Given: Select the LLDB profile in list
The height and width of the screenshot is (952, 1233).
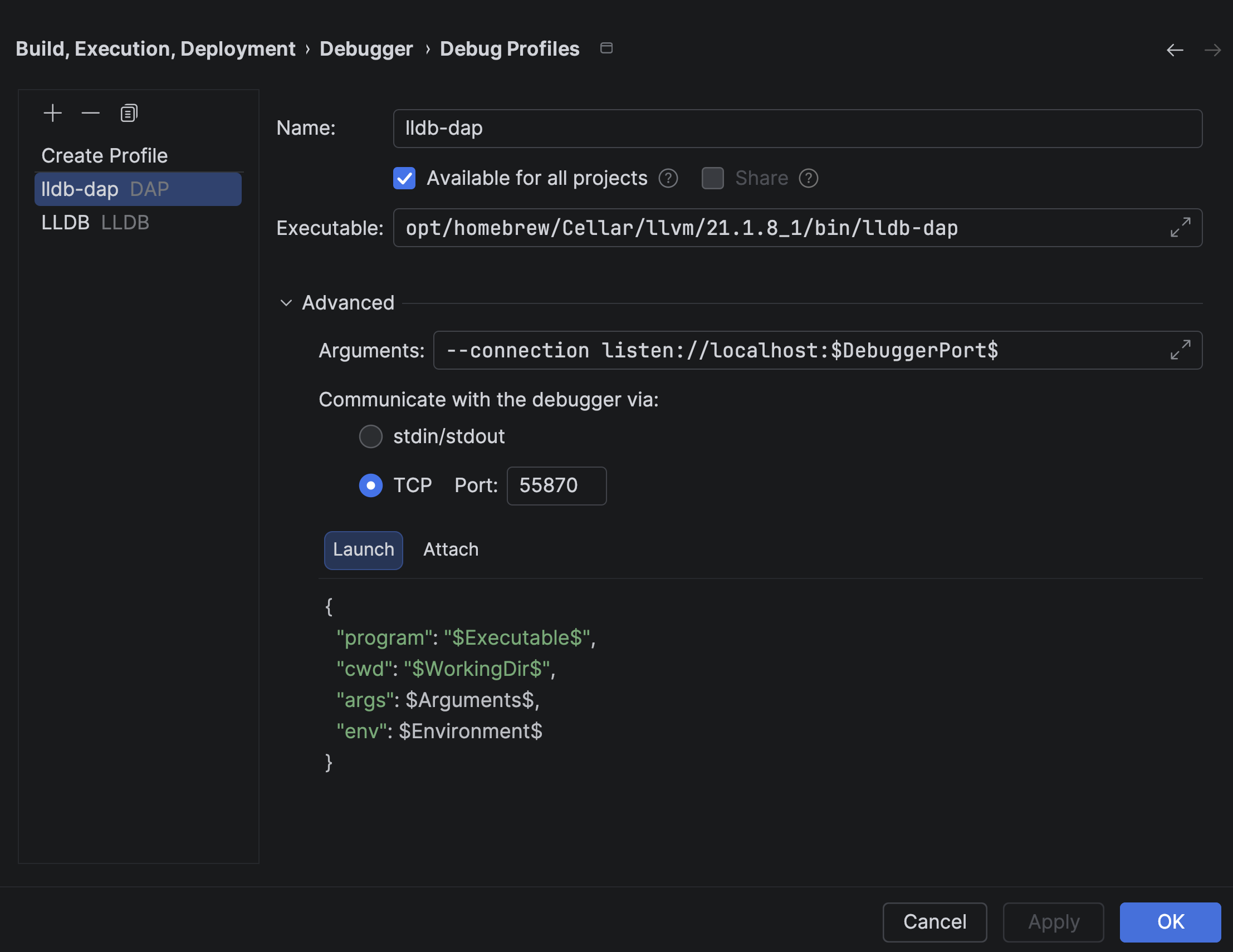Looking at the screenshot, I should point(138,222).
